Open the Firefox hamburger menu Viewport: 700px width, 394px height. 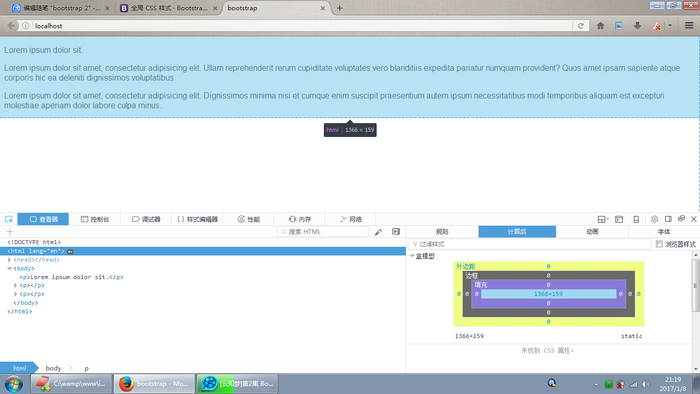(x=689, y=26)
